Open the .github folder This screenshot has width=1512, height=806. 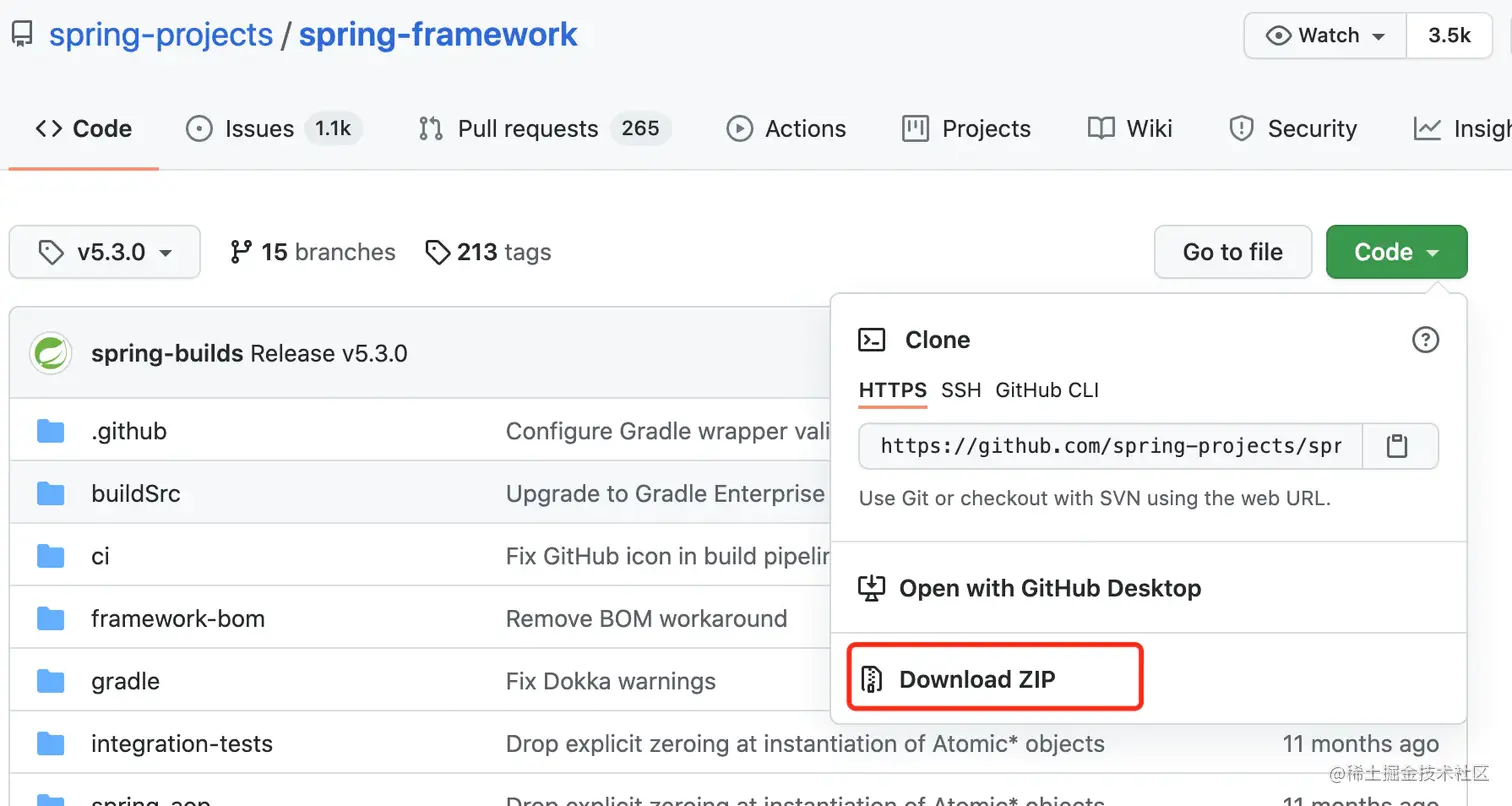pos(129,431)
